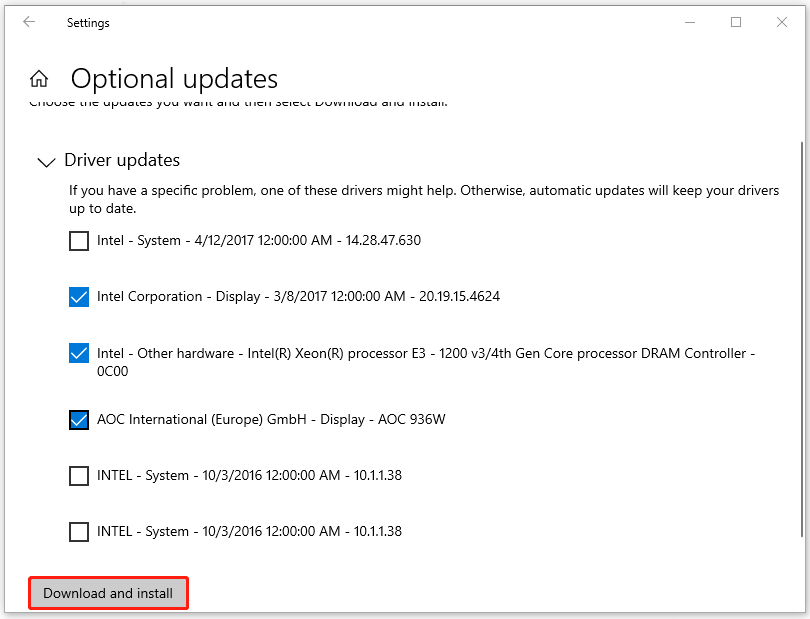Click the home icon near Optional updates
The height and width of the screenshot is (619, 810).
point(38,78)
